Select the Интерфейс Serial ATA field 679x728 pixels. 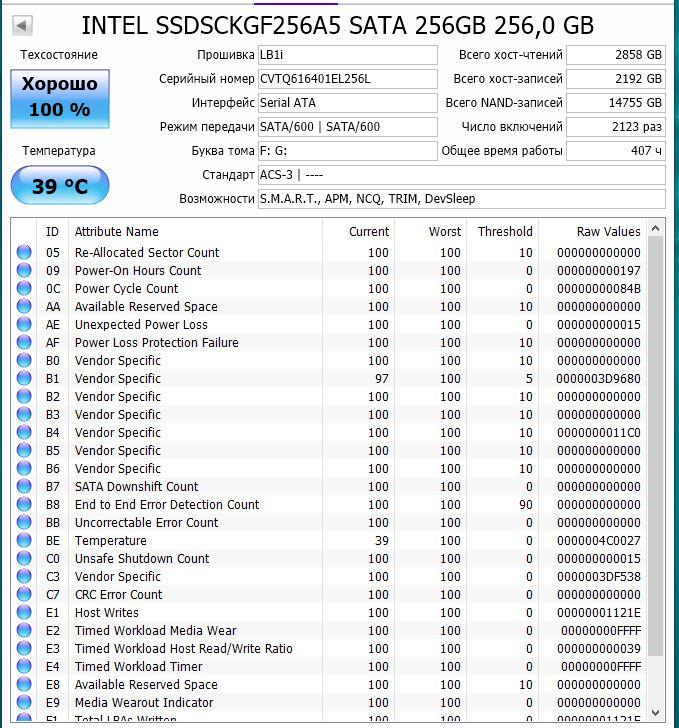click(x=347, y=103)
